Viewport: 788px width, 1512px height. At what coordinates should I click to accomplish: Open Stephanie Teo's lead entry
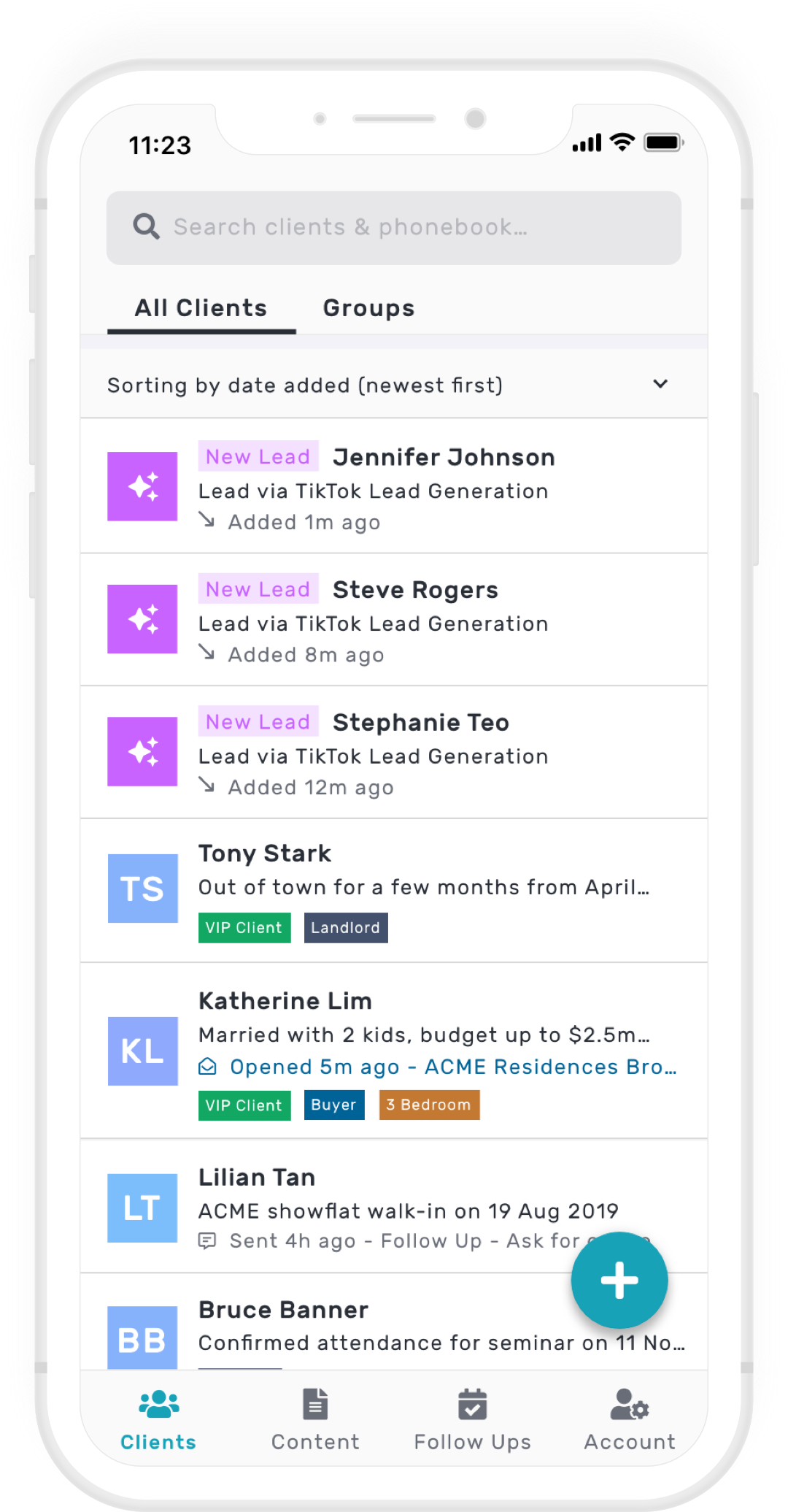[x=420, y=723]
